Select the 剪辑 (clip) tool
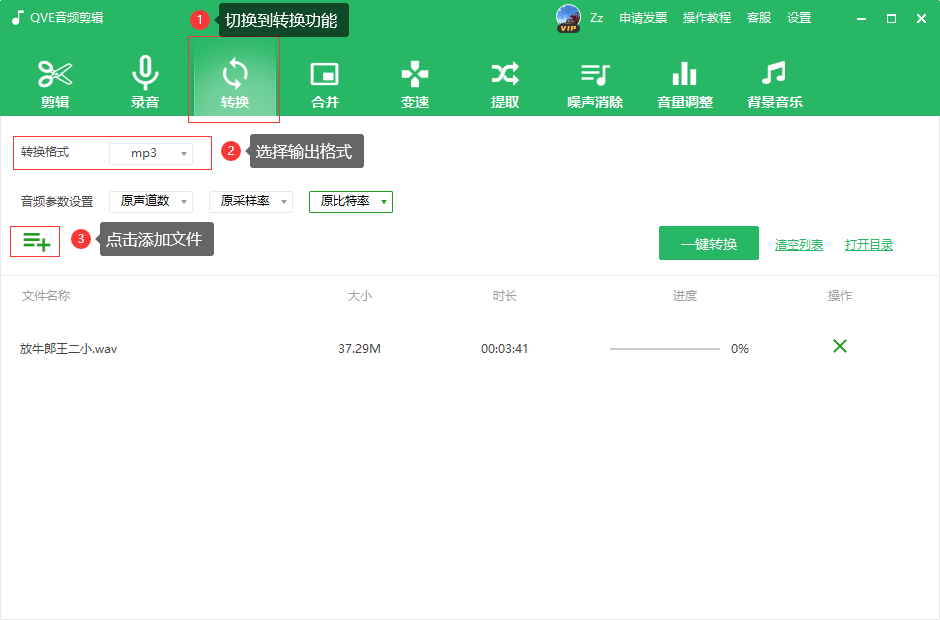The width and height of the screenshot is (940, 620). [55, 80]
